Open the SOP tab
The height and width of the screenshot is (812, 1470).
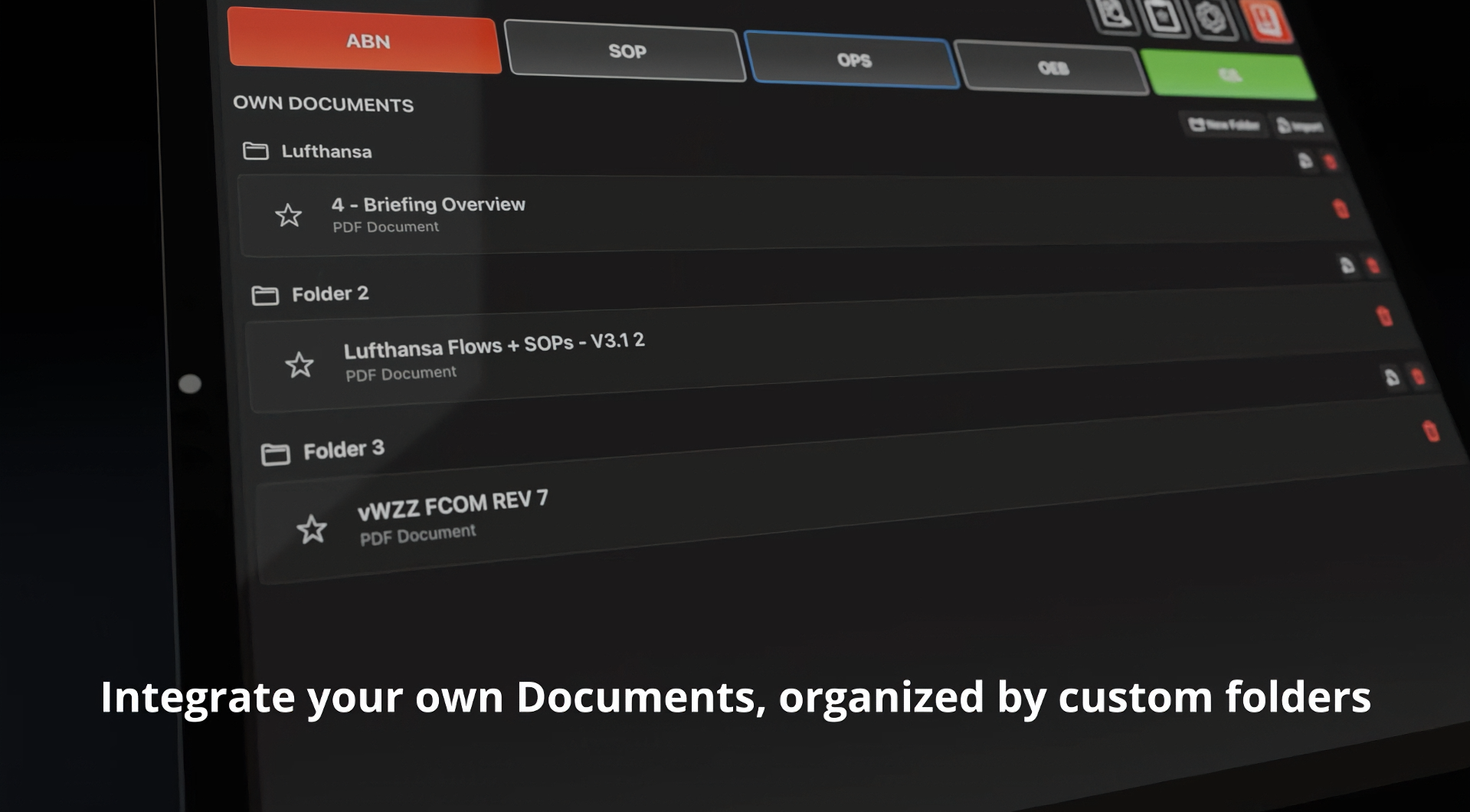pyautogui.click(x=625, y=51)
